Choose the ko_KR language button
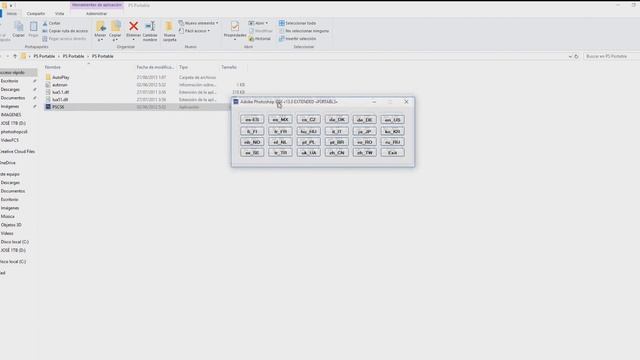 [393, 131]
